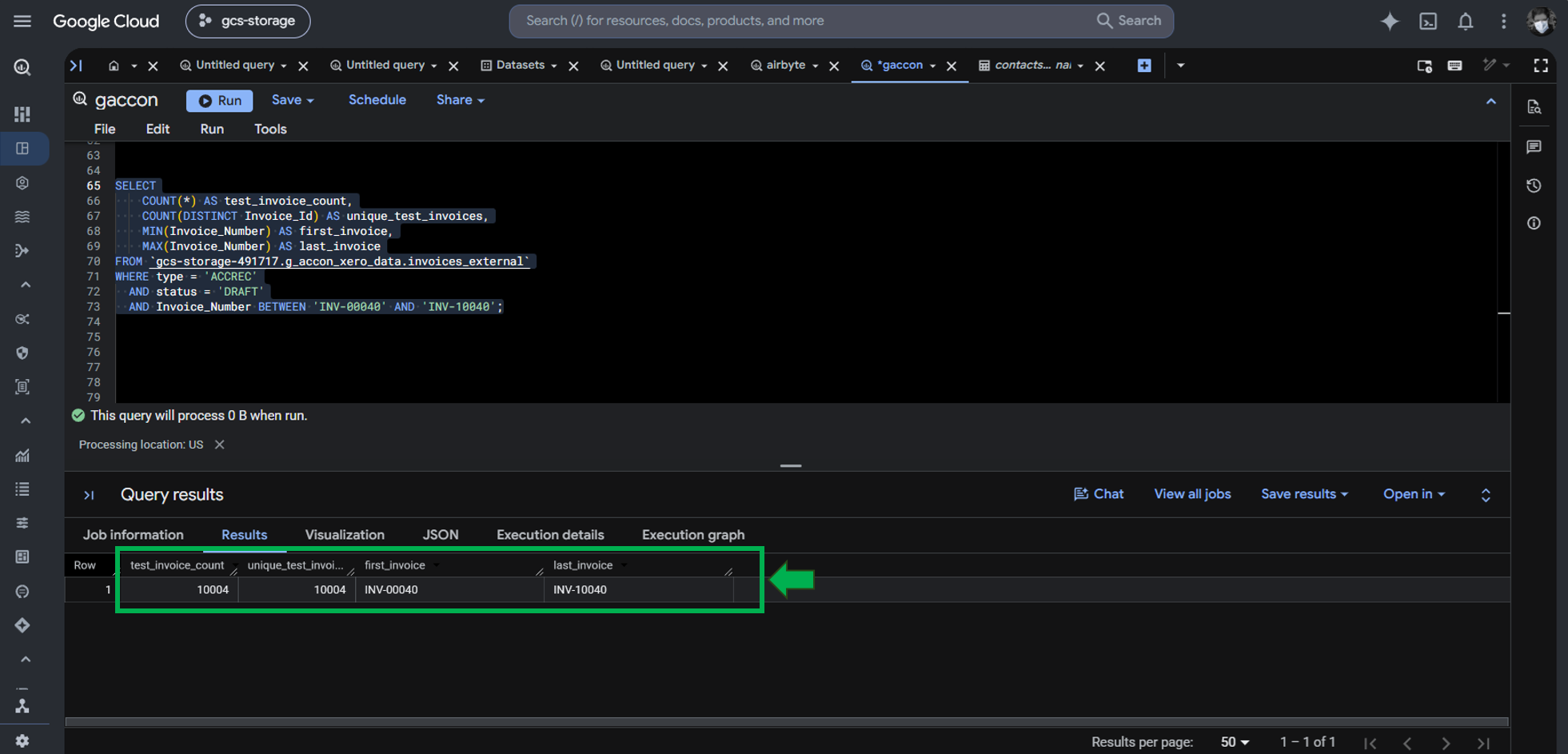Image resolution: width=1568 pixels, height=754 pixels.
Task: Open Share dropdown menu
Action: (x=461, y=100)
